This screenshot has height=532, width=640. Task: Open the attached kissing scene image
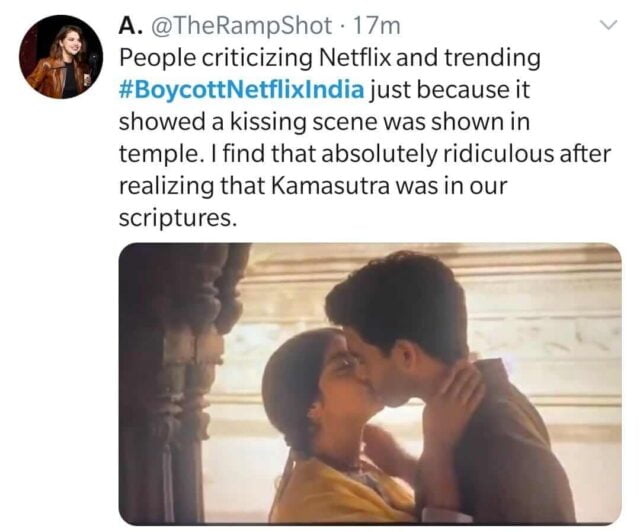coord(369,383)
